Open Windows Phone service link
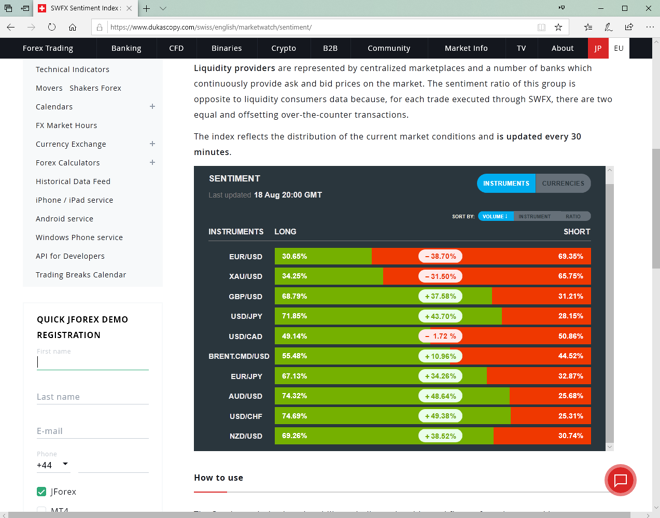660x518 pixels. click(79, 237)
